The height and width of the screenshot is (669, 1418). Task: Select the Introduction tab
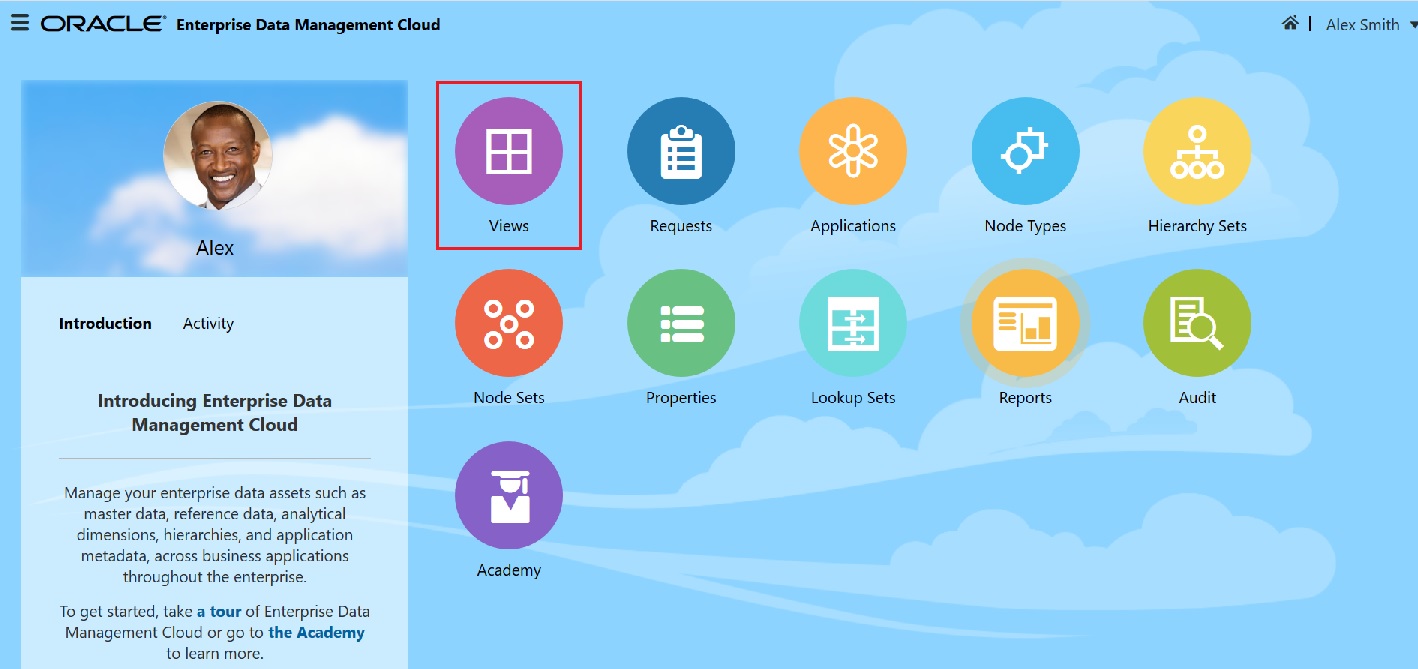[x=105, y=323]
